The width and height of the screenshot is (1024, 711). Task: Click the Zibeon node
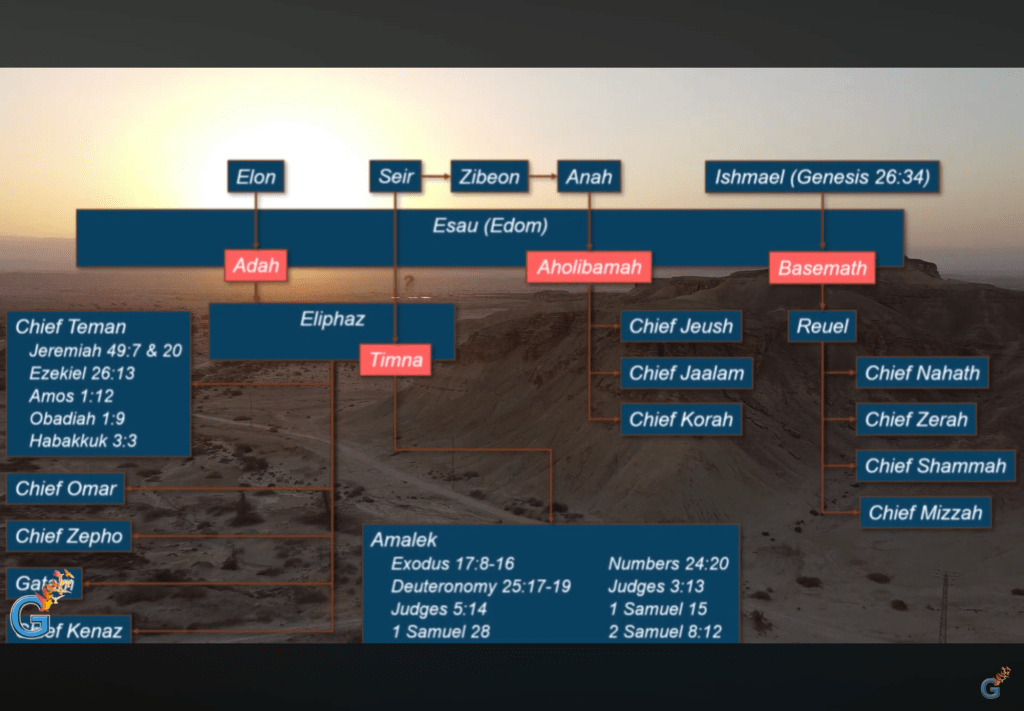[489, 177]
